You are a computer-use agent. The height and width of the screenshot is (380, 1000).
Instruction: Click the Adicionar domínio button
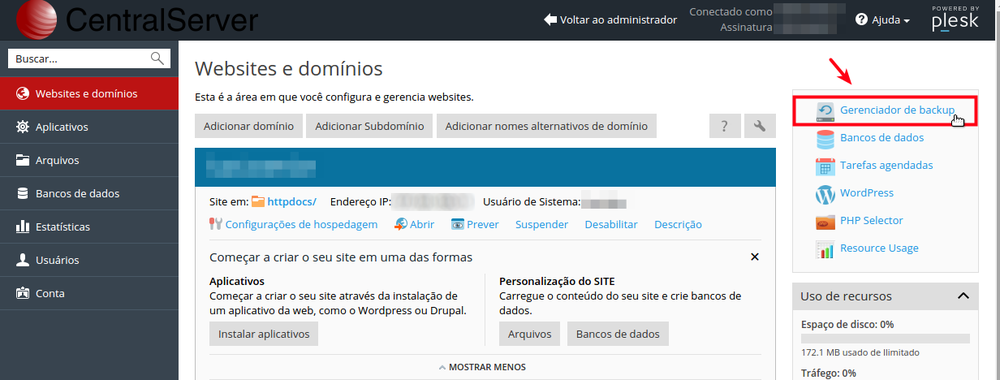(x=249, y=126)
